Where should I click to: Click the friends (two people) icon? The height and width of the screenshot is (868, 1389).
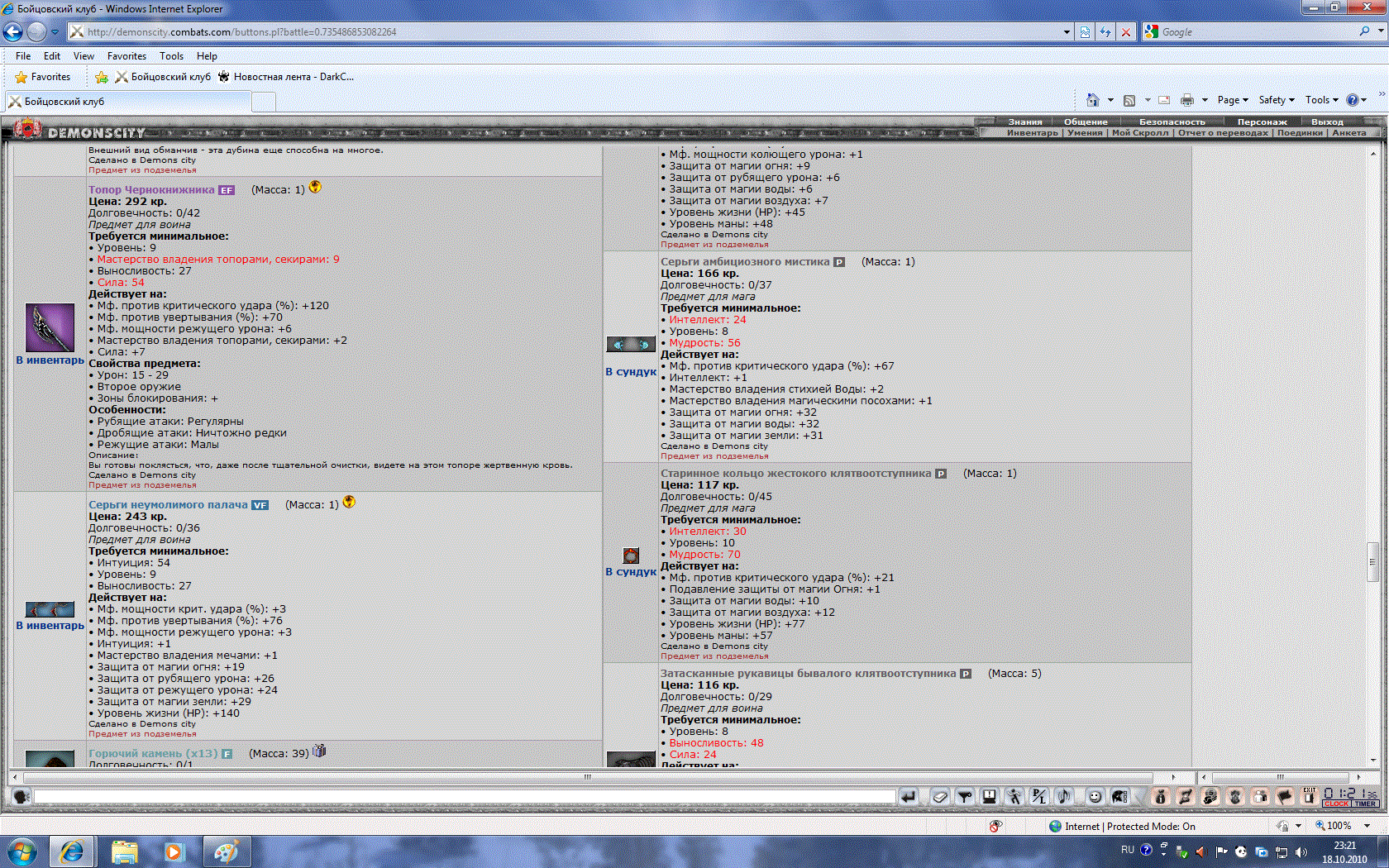tap(1260, 796)
